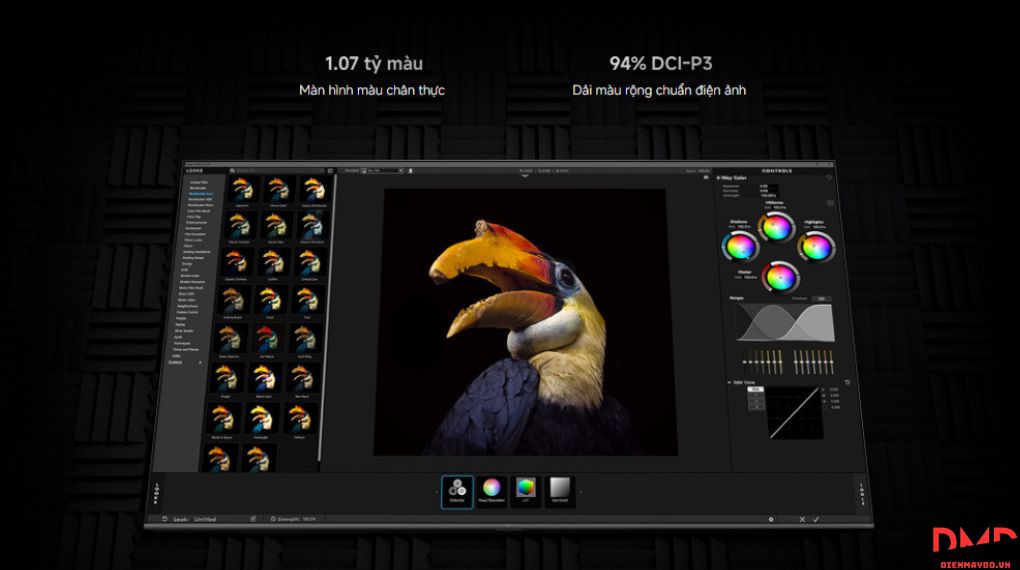This screenshot has width=1020, height=570.
Task: Click the Looks search field
Action: 276,170
